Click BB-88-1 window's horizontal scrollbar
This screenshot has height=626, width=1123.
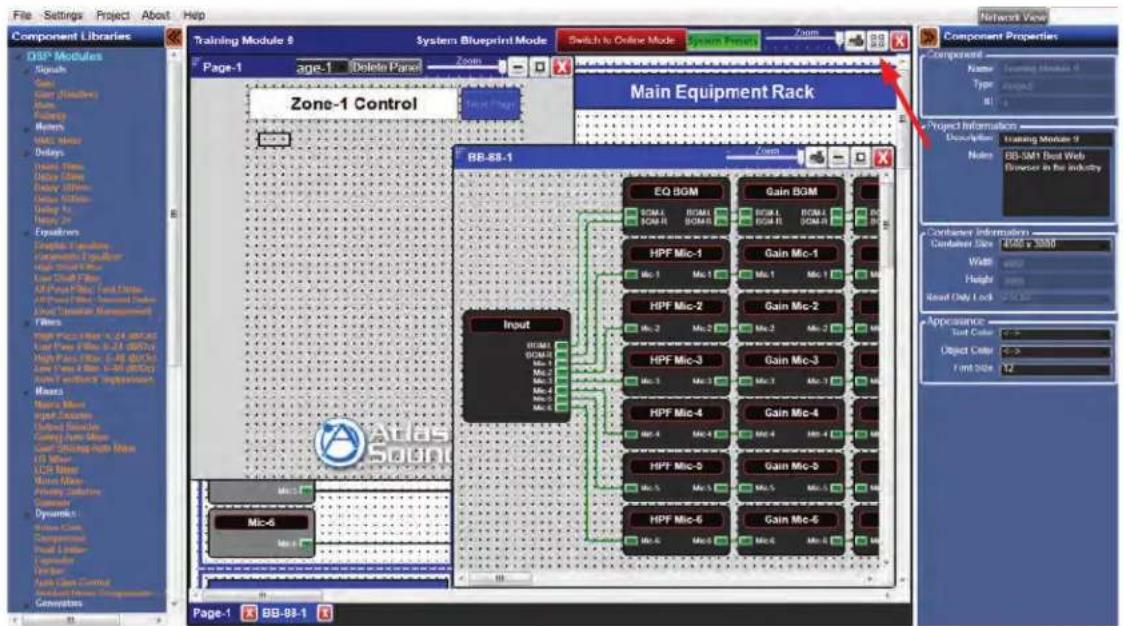pyautogui.click(x=670, y=577)
